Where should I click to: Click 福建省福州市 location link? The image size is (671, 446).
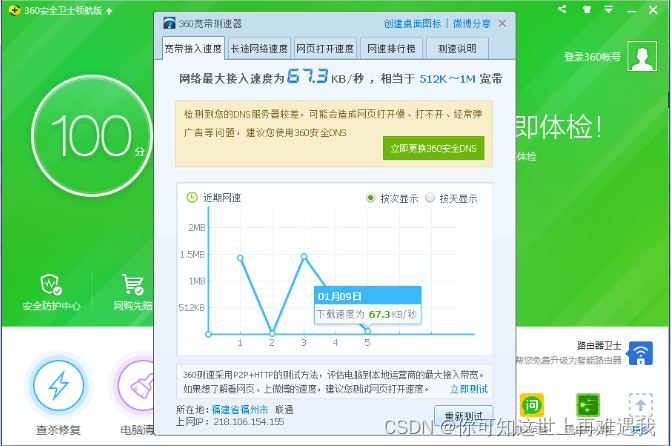(240, 410)
